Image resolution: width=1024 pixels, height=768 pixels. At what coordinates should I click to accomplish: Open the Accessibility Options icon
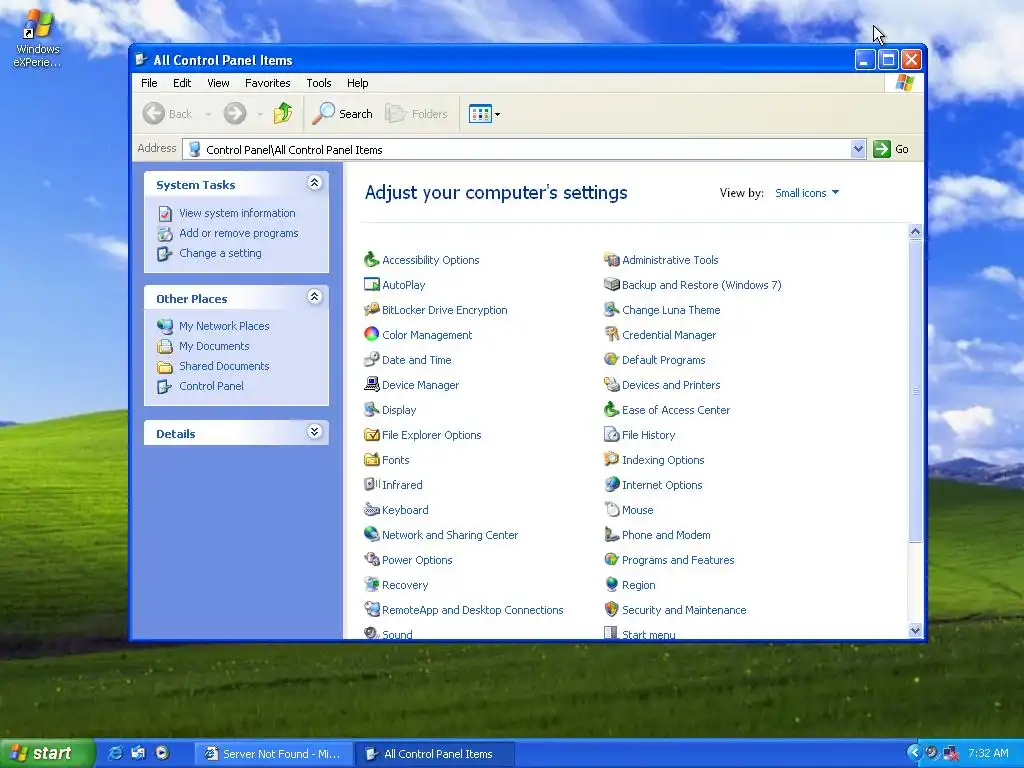tap(372, 260)
